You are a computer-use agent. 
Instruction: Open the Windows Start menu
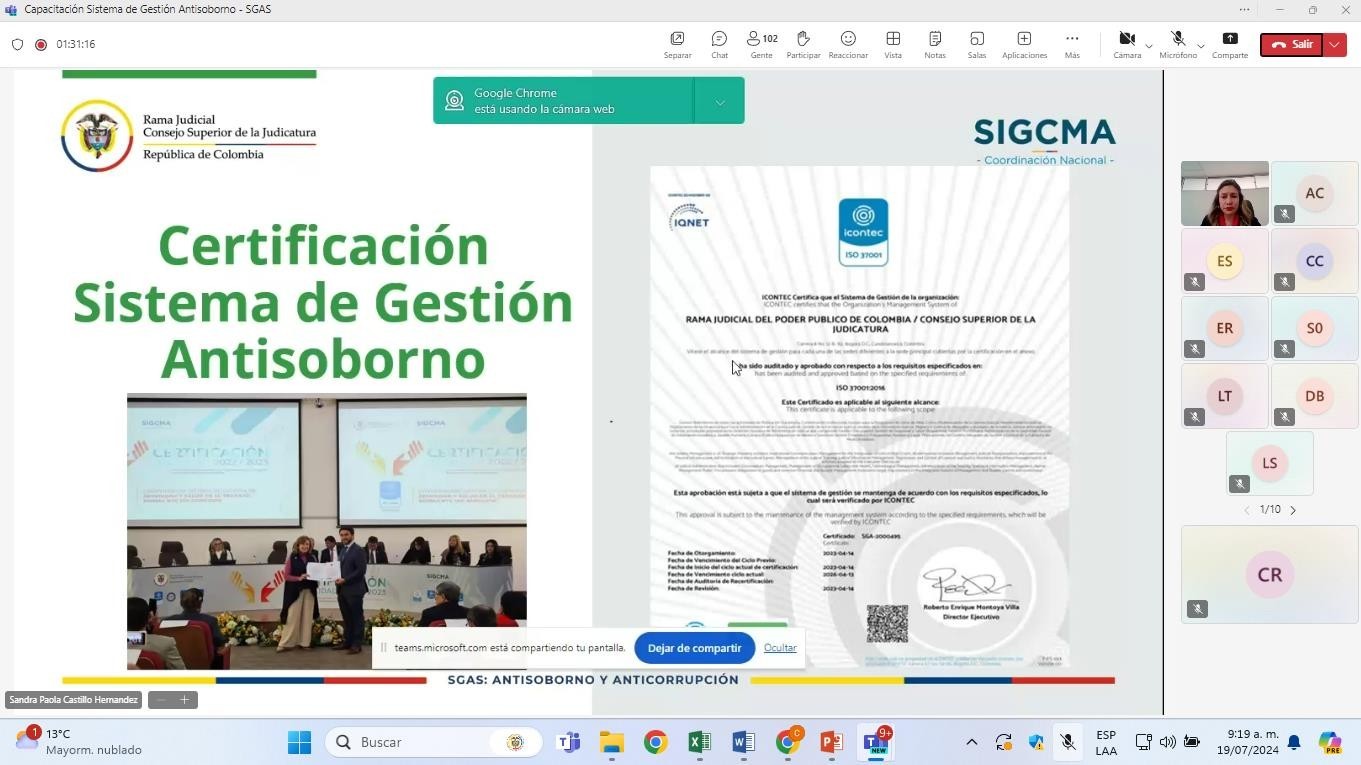pyautogui.click(x=299, y=742)
